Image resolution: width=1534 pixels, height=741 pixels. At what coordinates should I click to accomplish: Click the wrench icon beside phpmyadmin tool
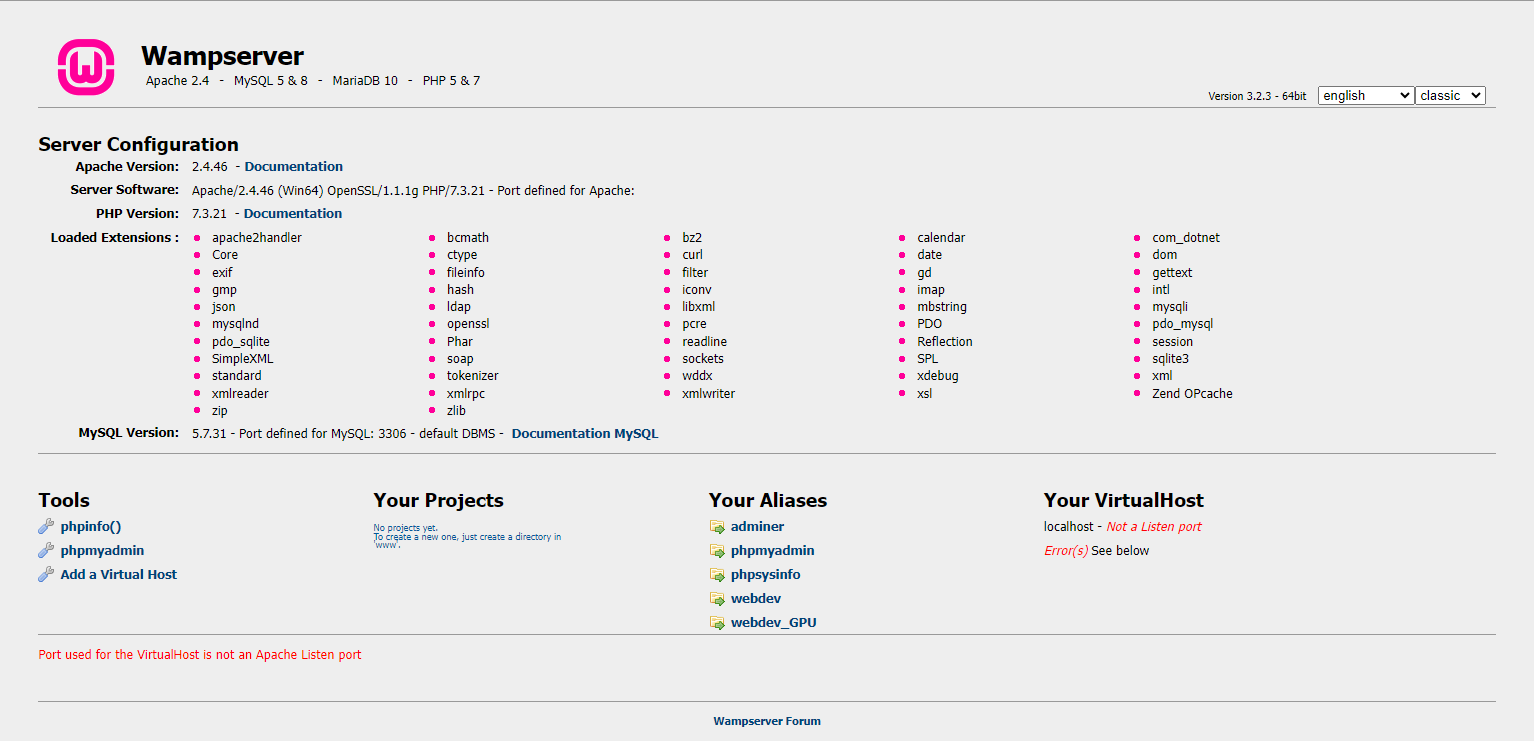(x=46, y=551)
